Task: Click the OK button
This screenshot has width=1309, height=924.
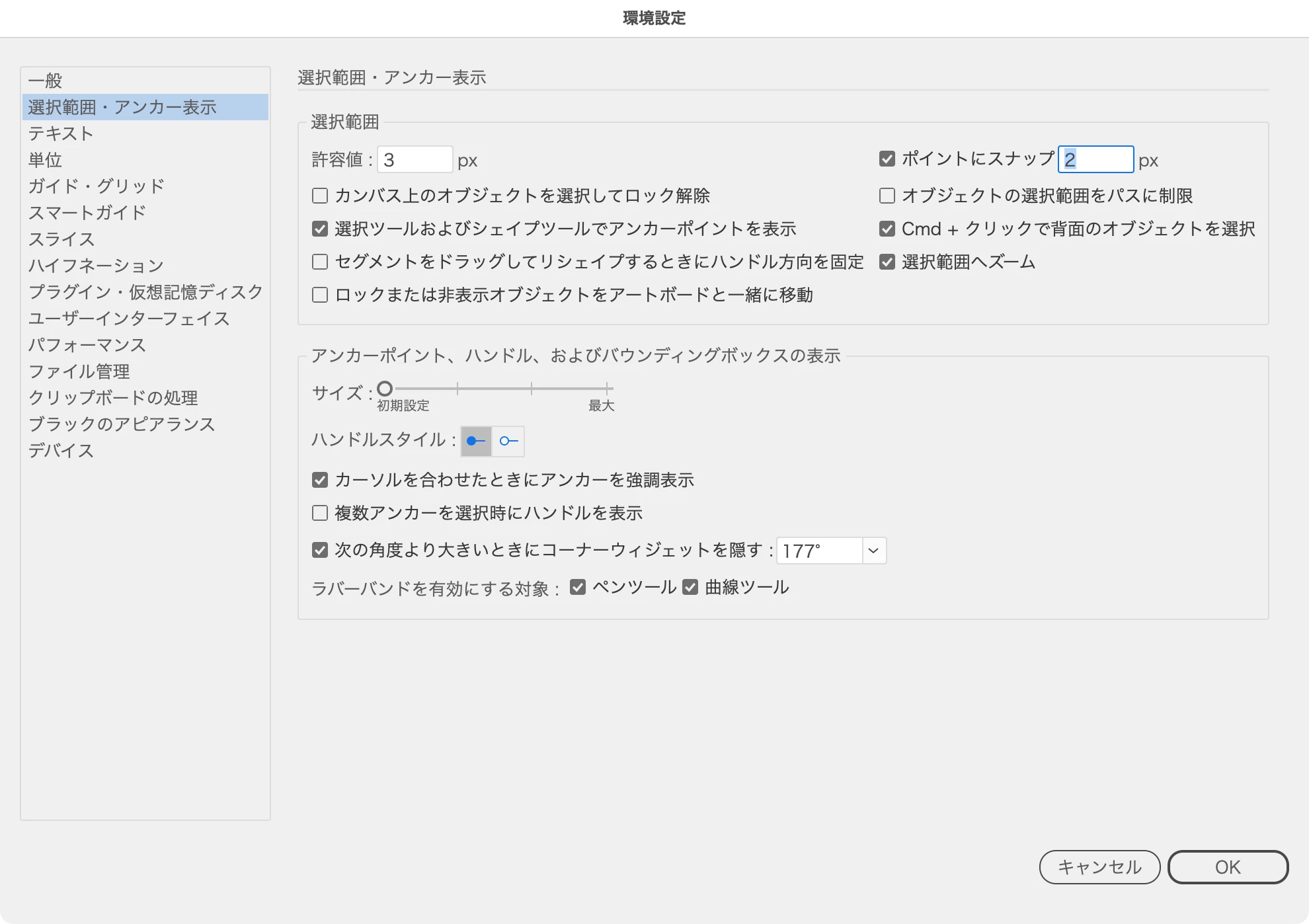Action: point(1228,867)
